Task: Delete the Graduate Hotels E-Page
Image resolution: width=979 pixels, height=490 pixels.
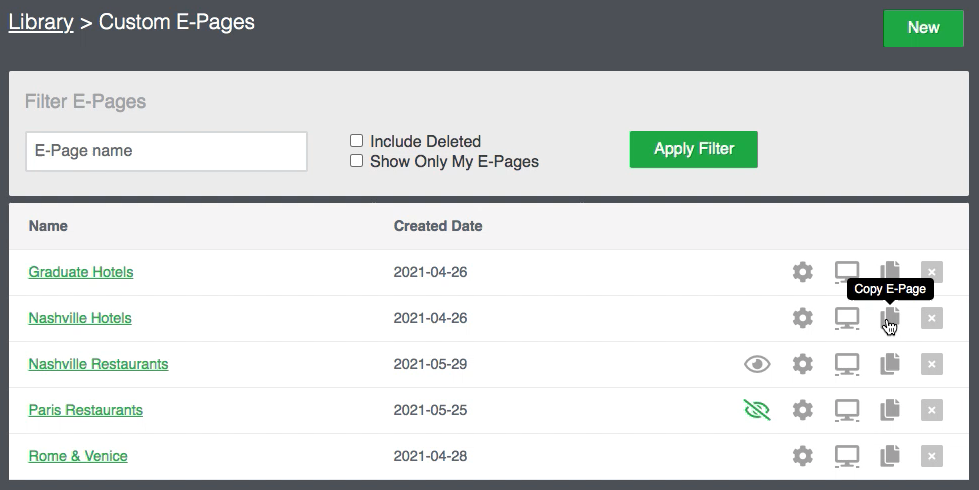Action: (x=932, y=272)
